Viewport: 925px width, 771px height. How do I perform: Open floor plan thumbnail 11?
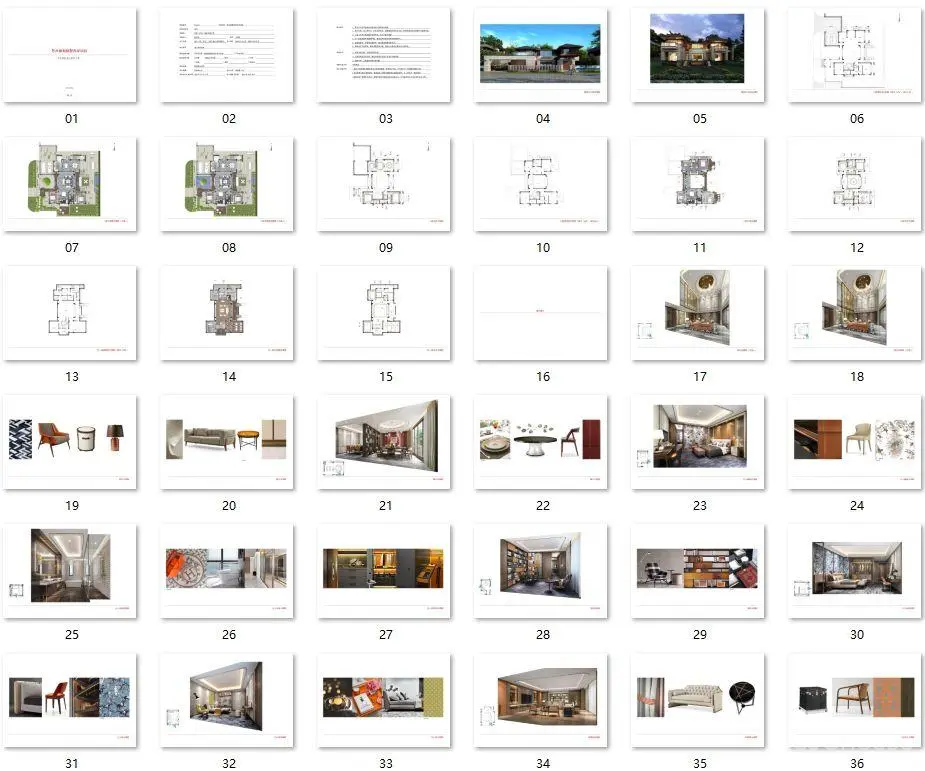pyautogui.click(x=699, y=184)
